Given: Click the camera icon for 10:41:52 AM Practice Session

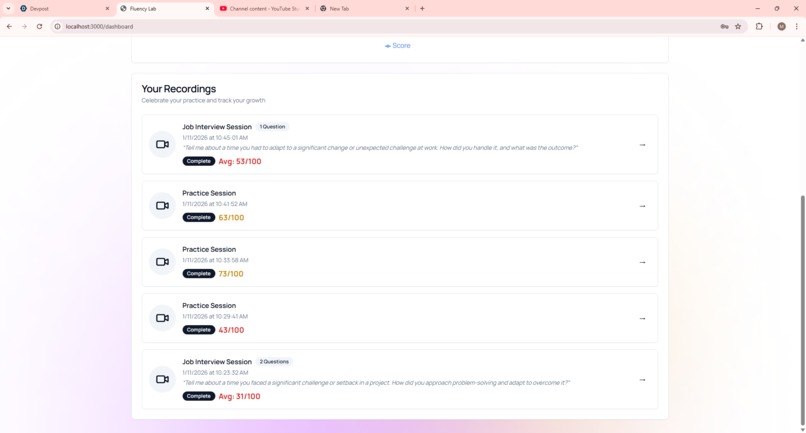Looking at the screenshot, I should (162, 206).
